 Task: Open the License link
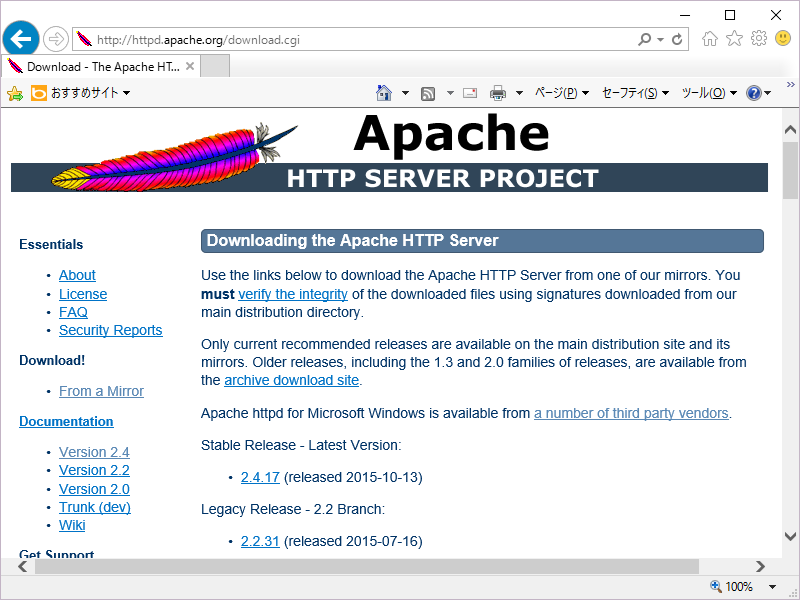(x=83, y=294)
